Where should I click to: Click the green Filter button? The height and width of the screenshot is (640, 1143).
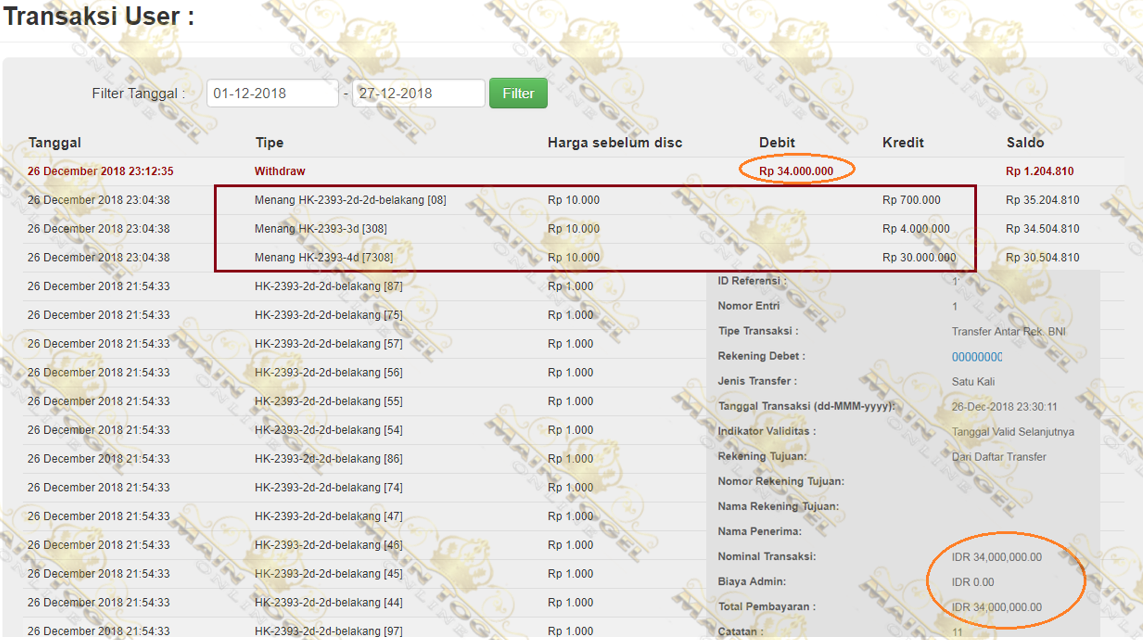click(x=518, y=93)
